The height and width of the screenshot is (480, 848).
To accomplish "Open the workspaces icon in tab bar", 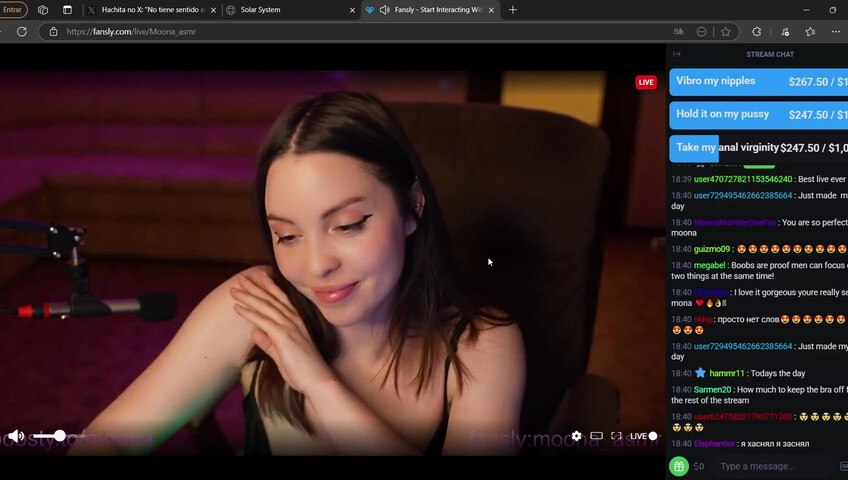I will (x=43, y=10).
